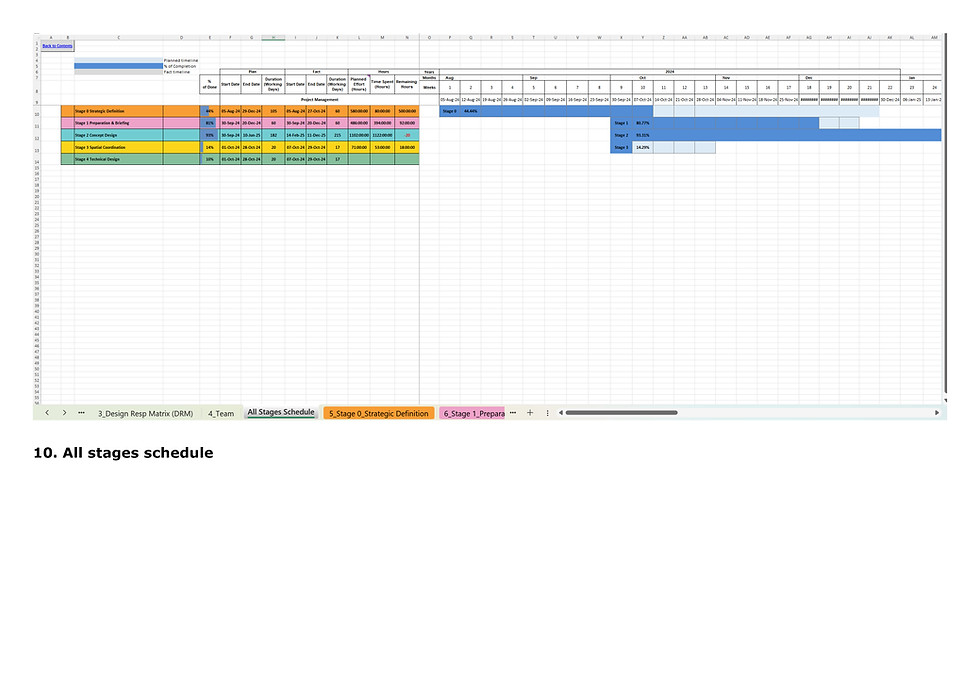
Task: Click the Weeks row label cell
Action: coord(429,87)
